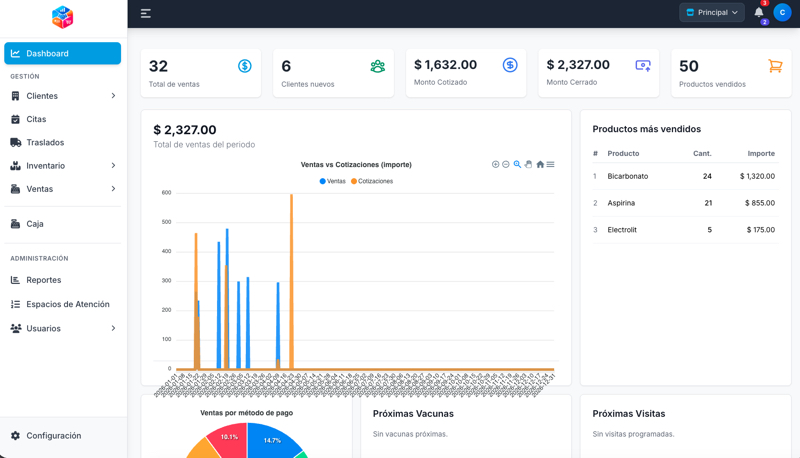Click the Importe column header
The height and width of the screenshot is (458, 800).
tap(761, 154)
